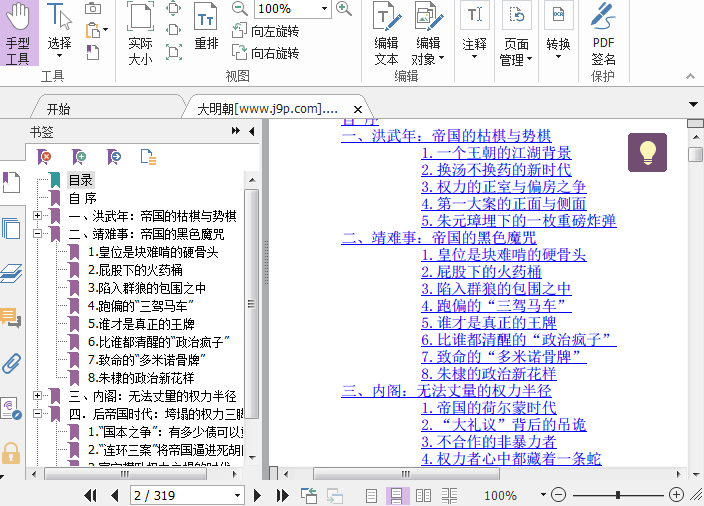Select bookmark 1.皇位是块难啃的硬骨头
The image size is (704, 506).
[x=153, y=252]
